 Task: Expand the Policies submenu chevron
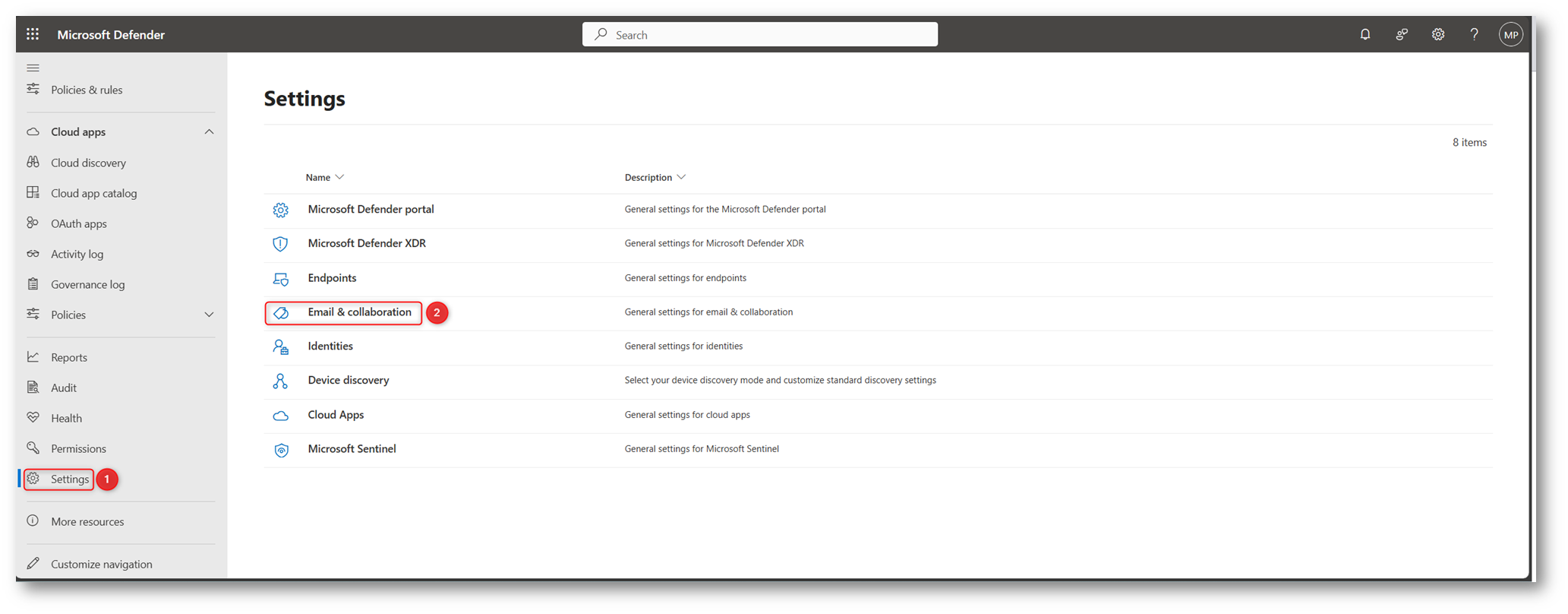coord(209,315)
